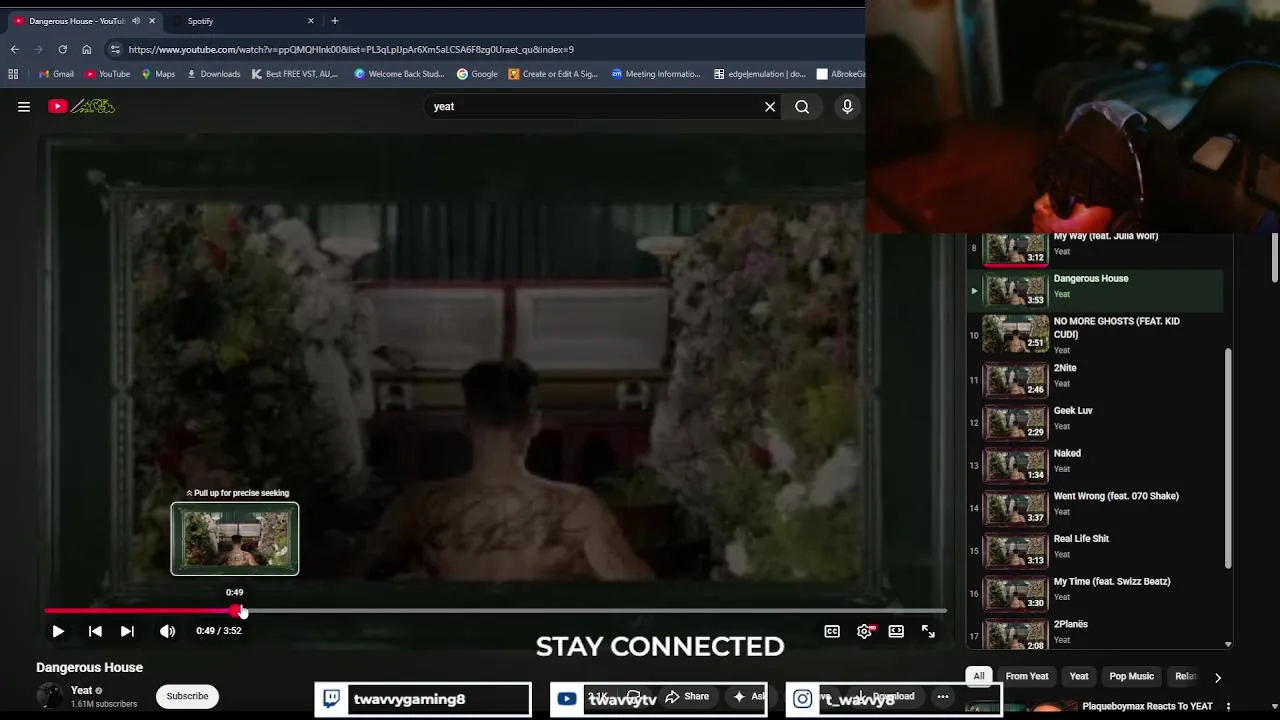This screenshot has height=720, width=1280.
Task: Select Dangerous House in the playlist
Action: tap(1095, 290)
